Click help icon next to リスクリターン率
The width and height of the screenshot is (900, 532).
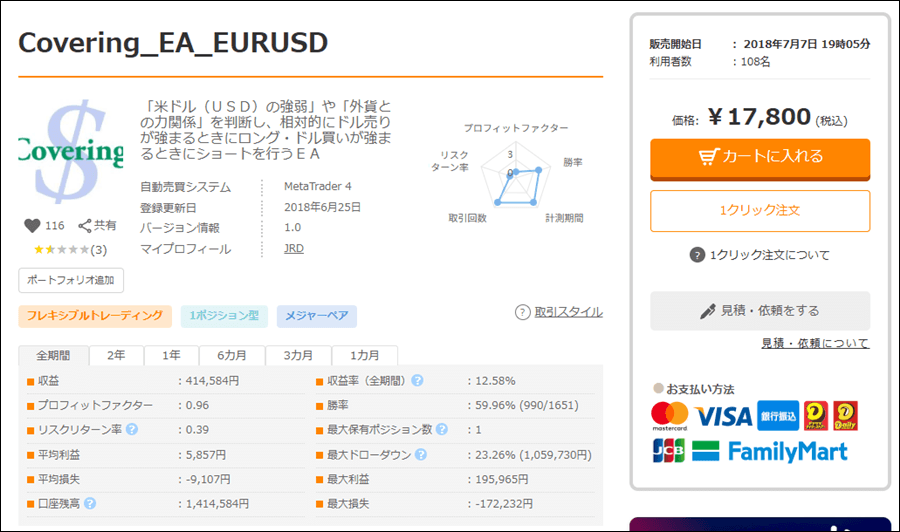(132, 430)
